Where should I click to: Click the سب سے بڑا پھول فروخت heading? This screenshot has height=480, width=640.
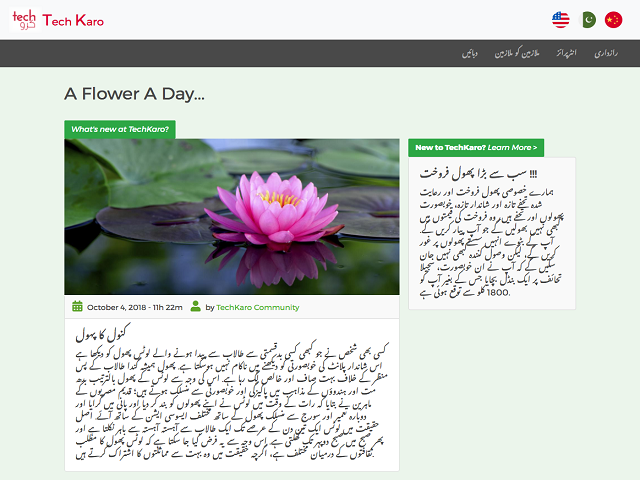478,173
